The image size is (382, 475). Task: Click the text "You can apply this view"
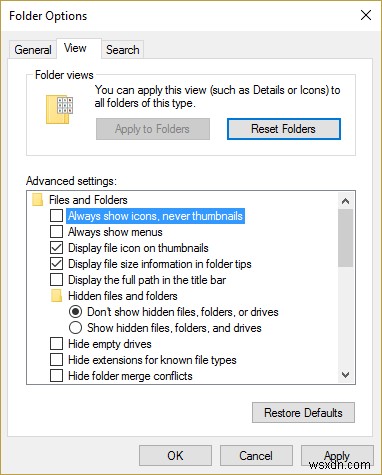coord(151,90)
